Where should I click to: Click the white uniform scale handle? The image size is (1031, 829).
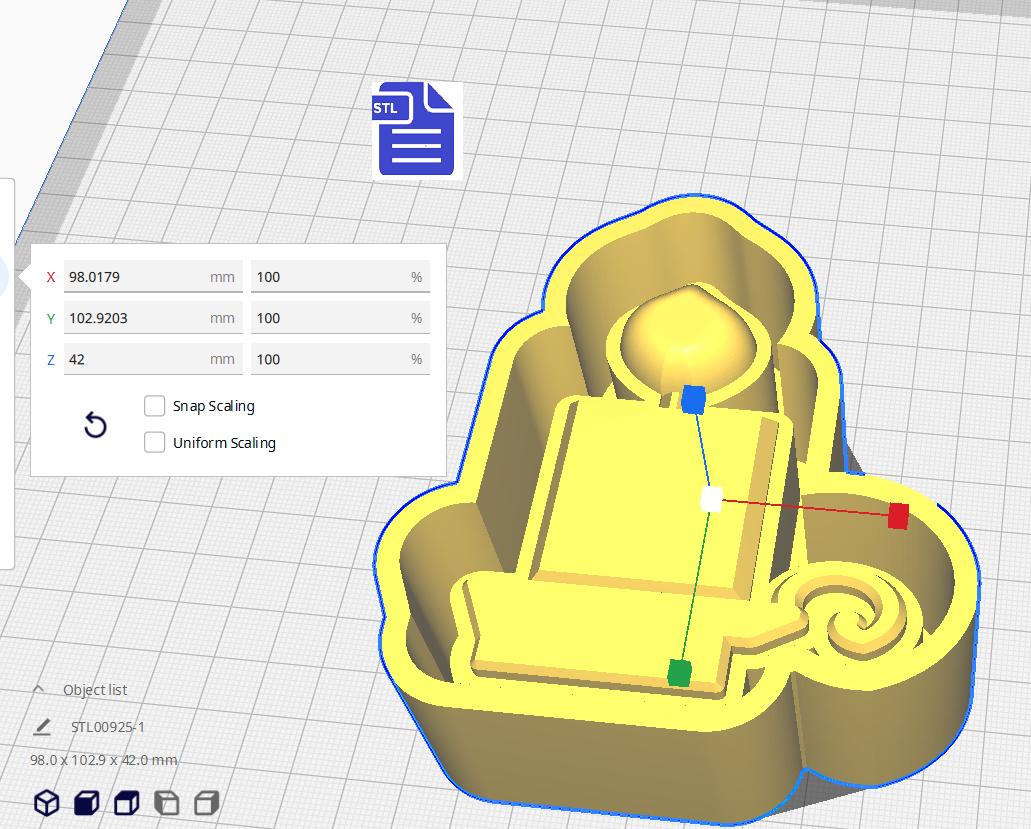coord(711,501)
